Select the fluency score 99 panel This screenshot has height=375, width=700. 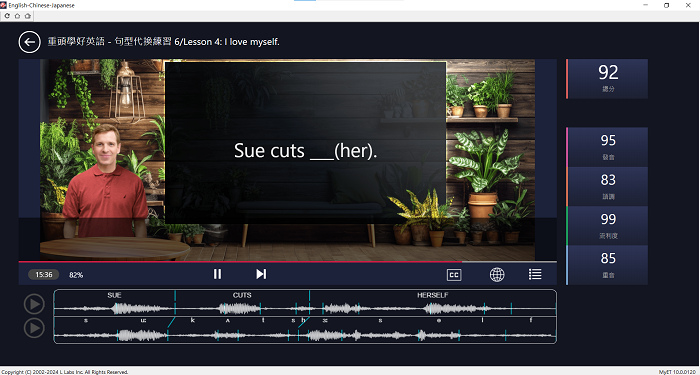tap(608, 225)
